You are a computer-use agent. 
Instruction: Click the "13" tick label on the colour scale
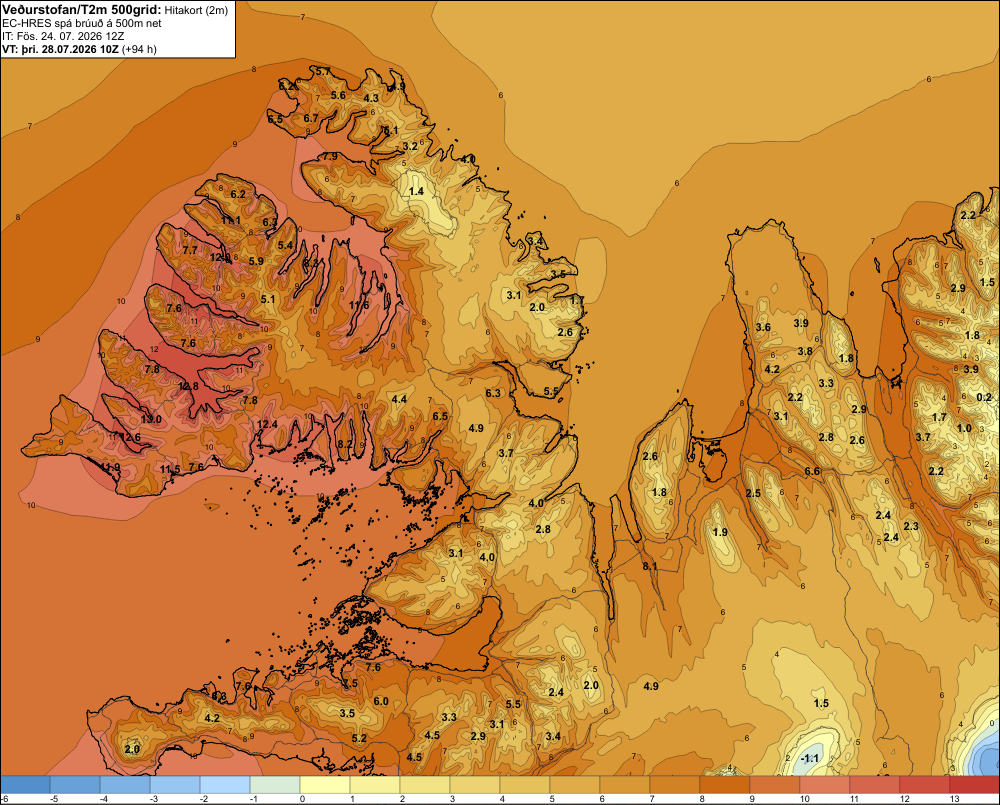pyautogui.click(x=955, y=799)
